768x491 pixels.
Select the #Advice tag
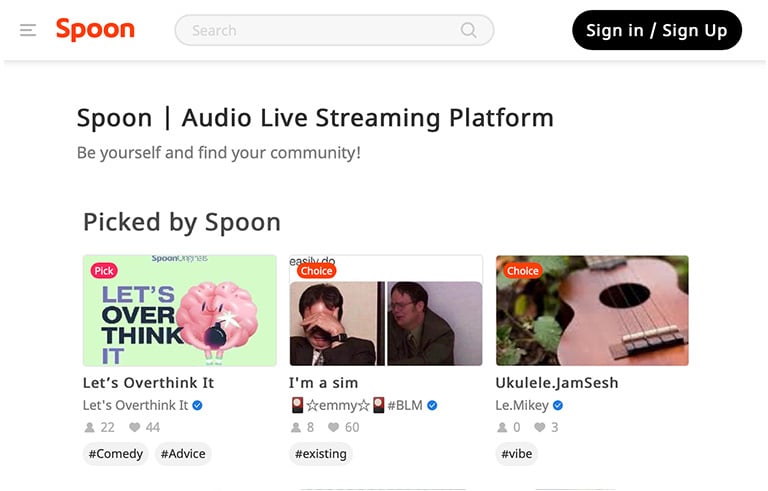click(x=183, y=454)
